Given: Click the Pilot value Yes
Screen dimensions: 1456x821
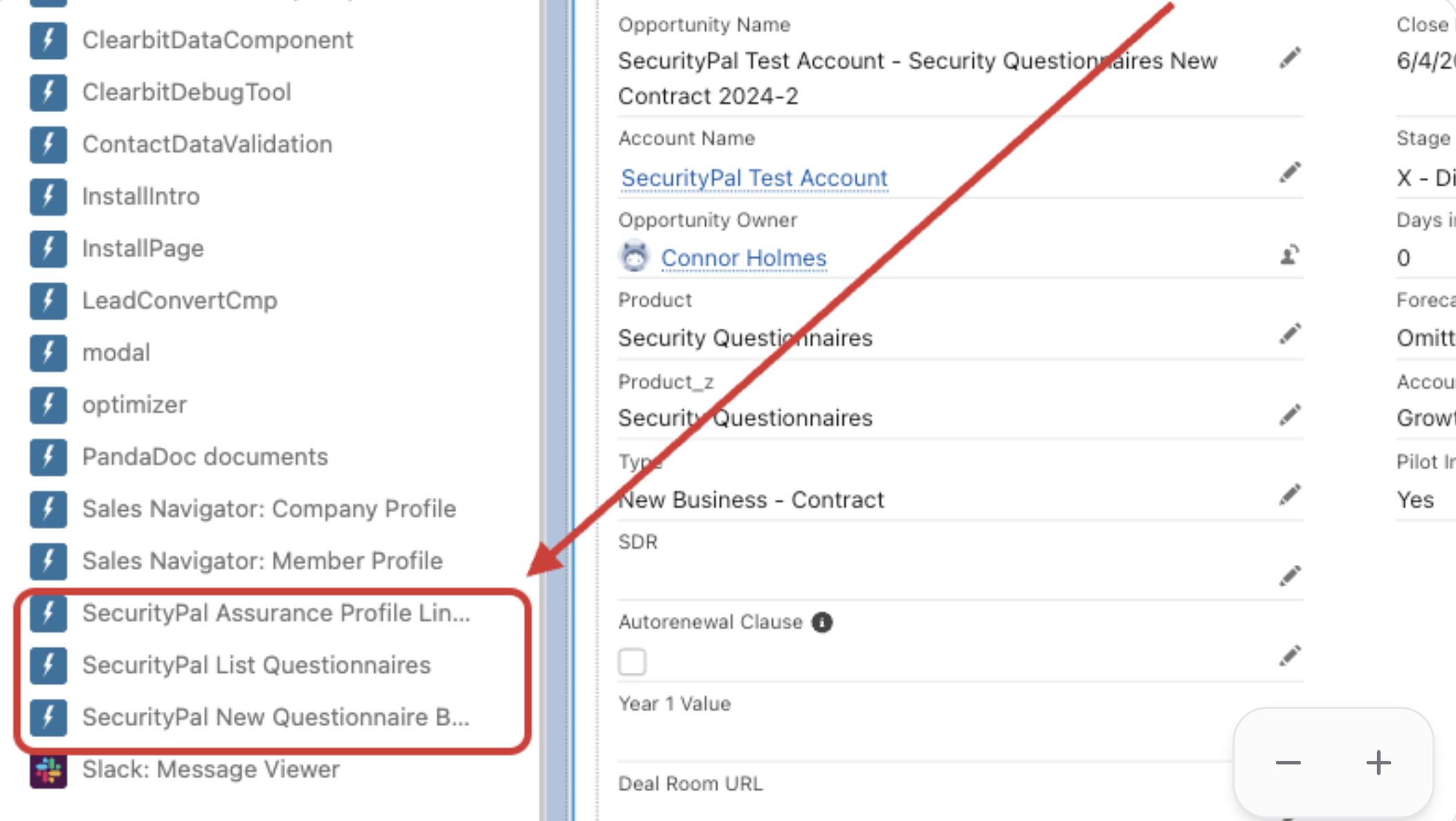Looking at the screenshot, I should [x=1415, y=500].
